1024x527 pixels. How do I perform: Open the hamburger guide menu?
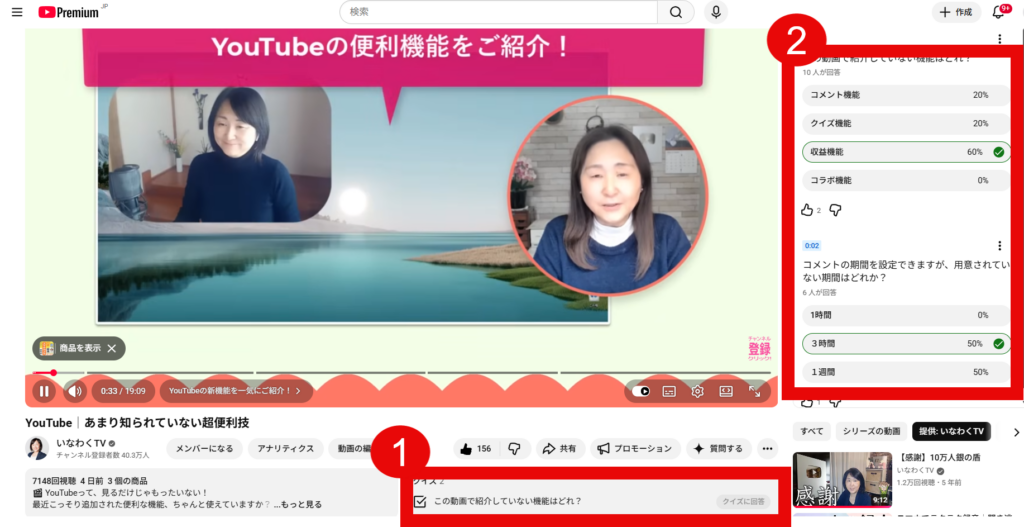click(x=16, y=12)
